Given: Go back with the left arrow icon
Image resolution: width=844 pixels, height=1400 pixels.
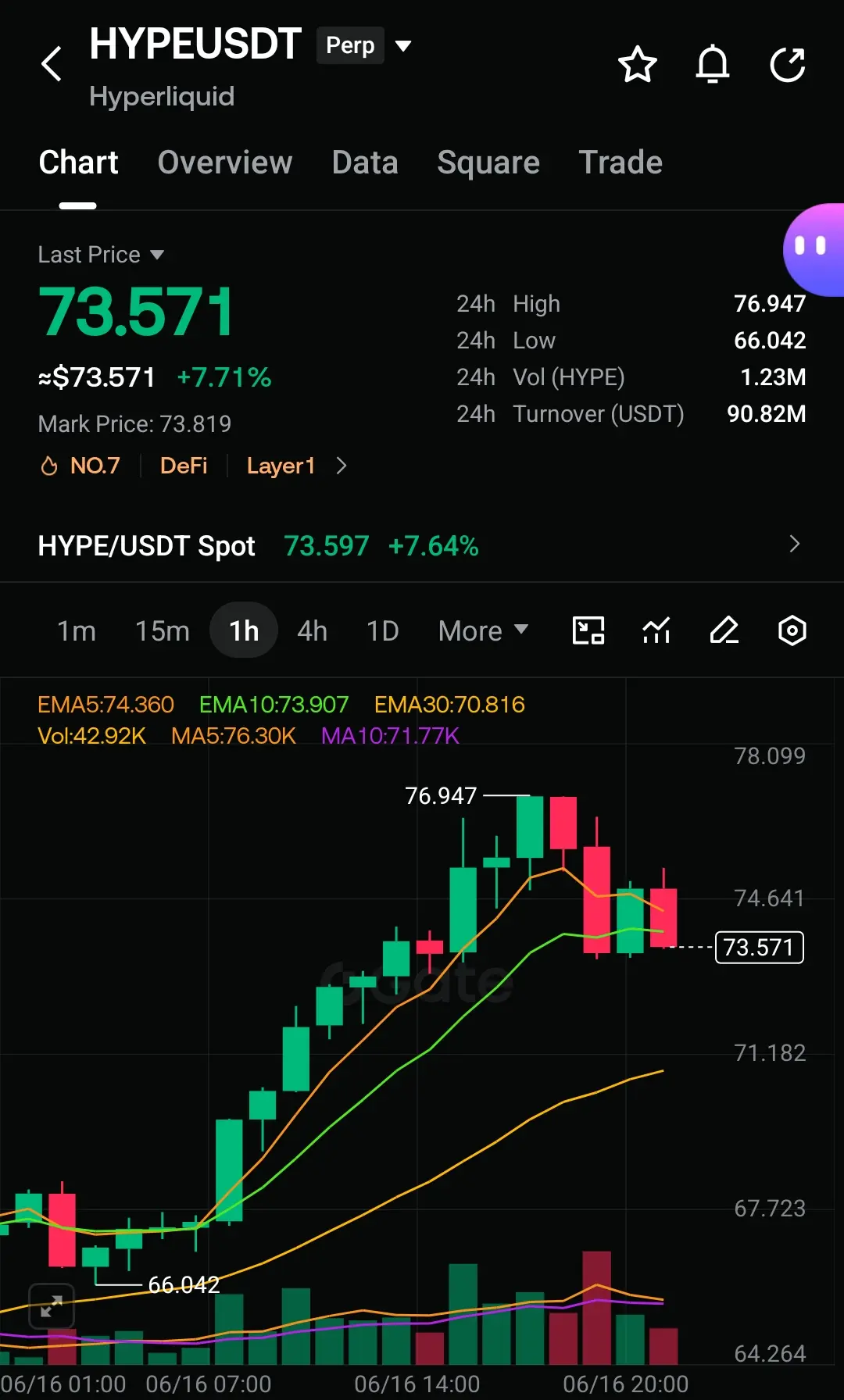Looking at the screenshot, I should pos(52,64).
